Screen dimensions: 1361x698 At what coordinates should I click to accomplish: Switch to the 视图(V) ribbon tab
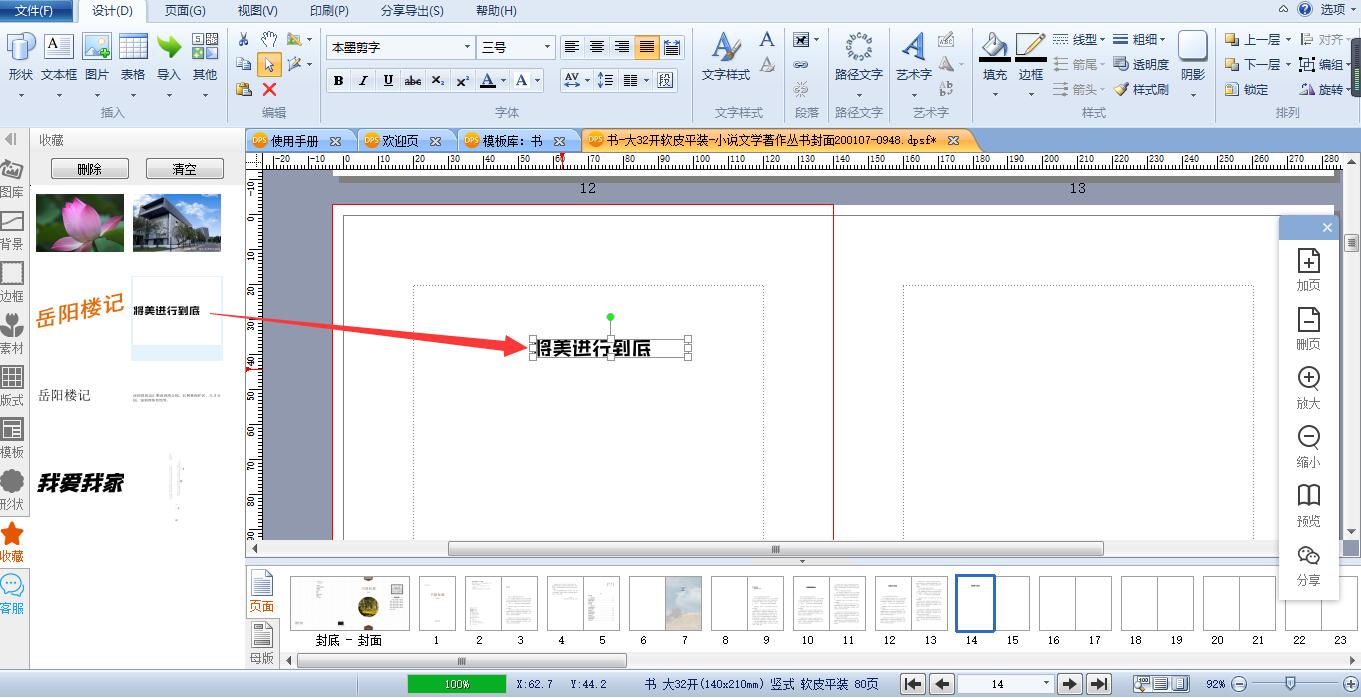pyautogui.click(x=258, y=11)
